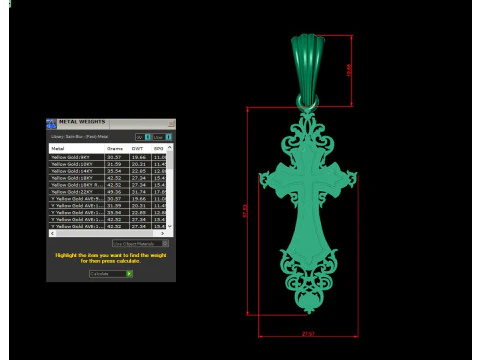Click the horizontal scroll right arrow
The width and height of the screenshot is (480, 360).
(x=162, y=233)
